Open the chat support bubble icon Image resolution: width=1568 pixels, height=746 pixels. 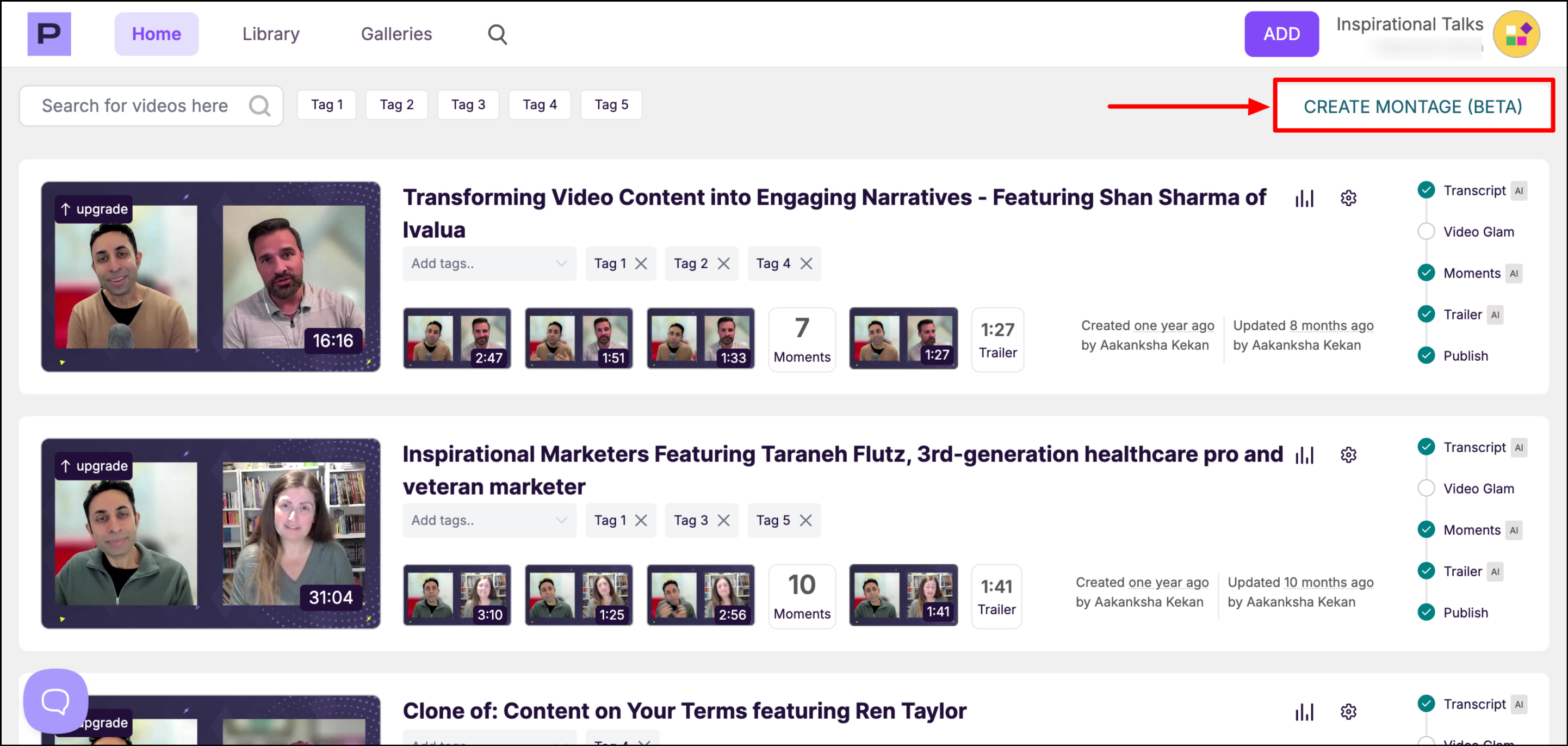(x=55, y=701)
